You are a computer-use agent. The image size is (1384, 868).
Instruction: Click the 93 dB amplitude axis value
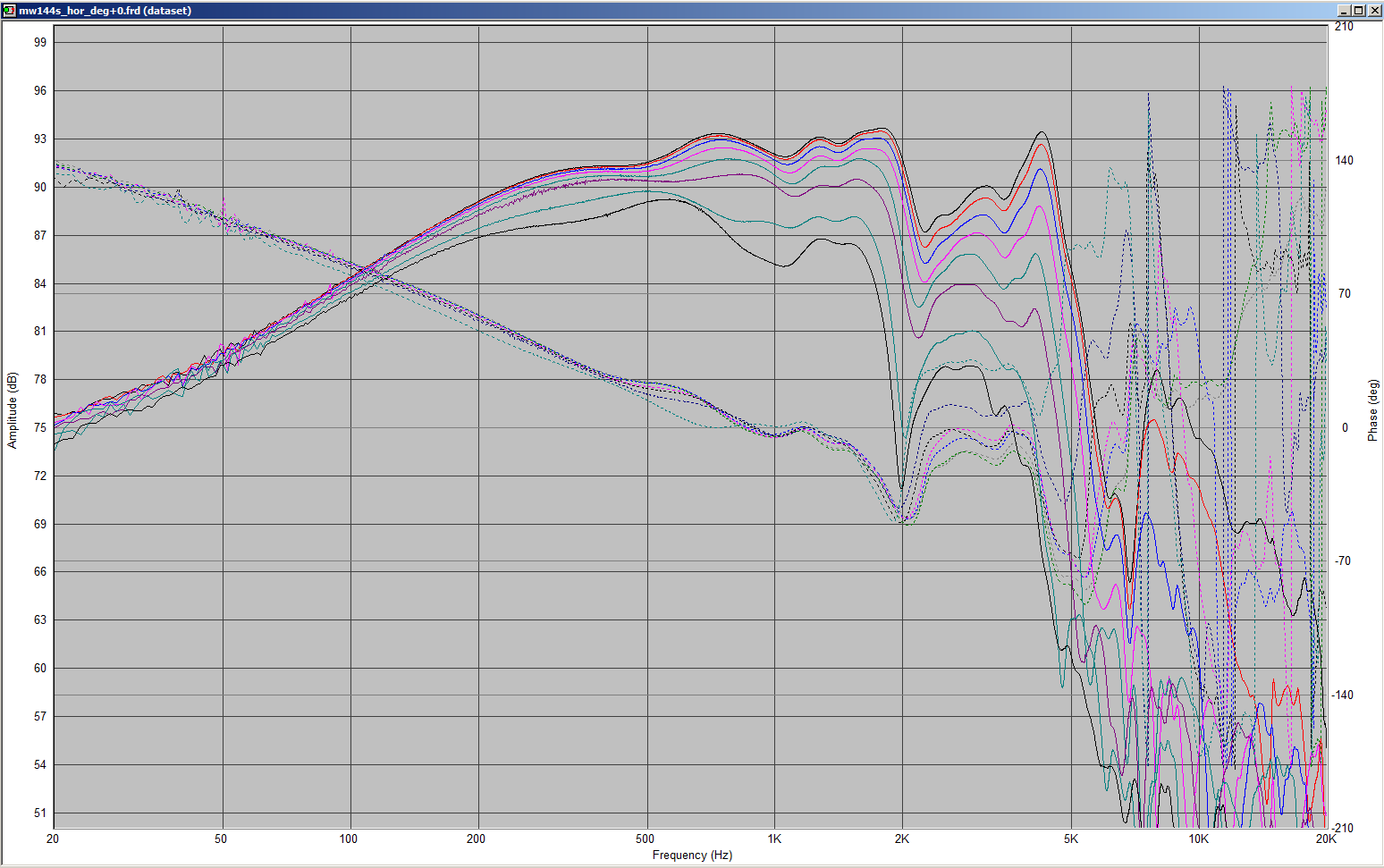coord(40,139)
